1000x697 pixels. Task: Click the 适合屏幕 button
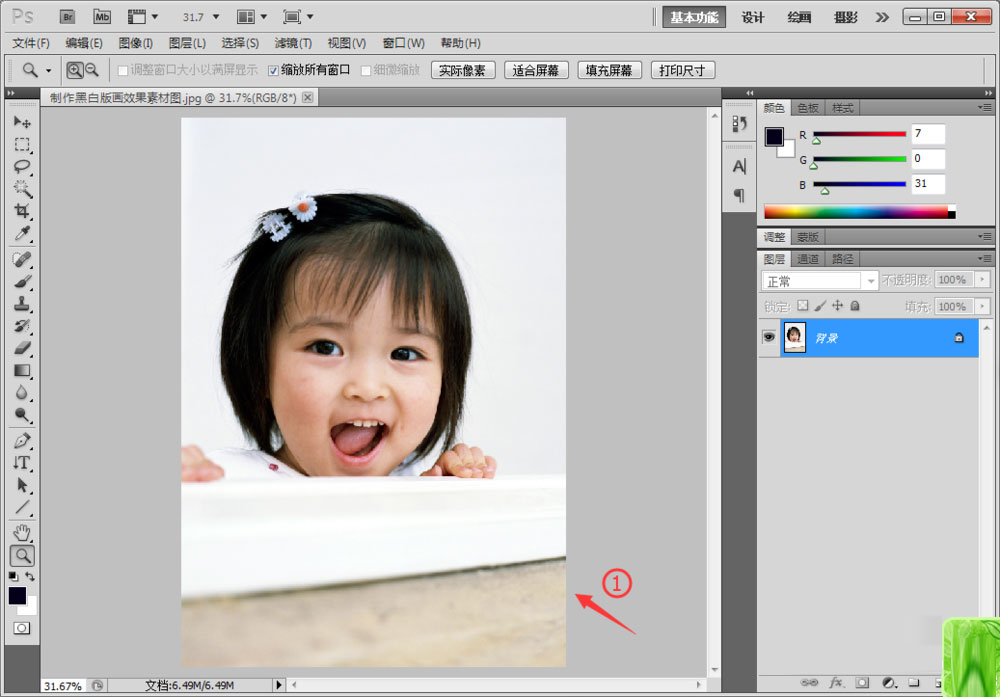point(537,70)
